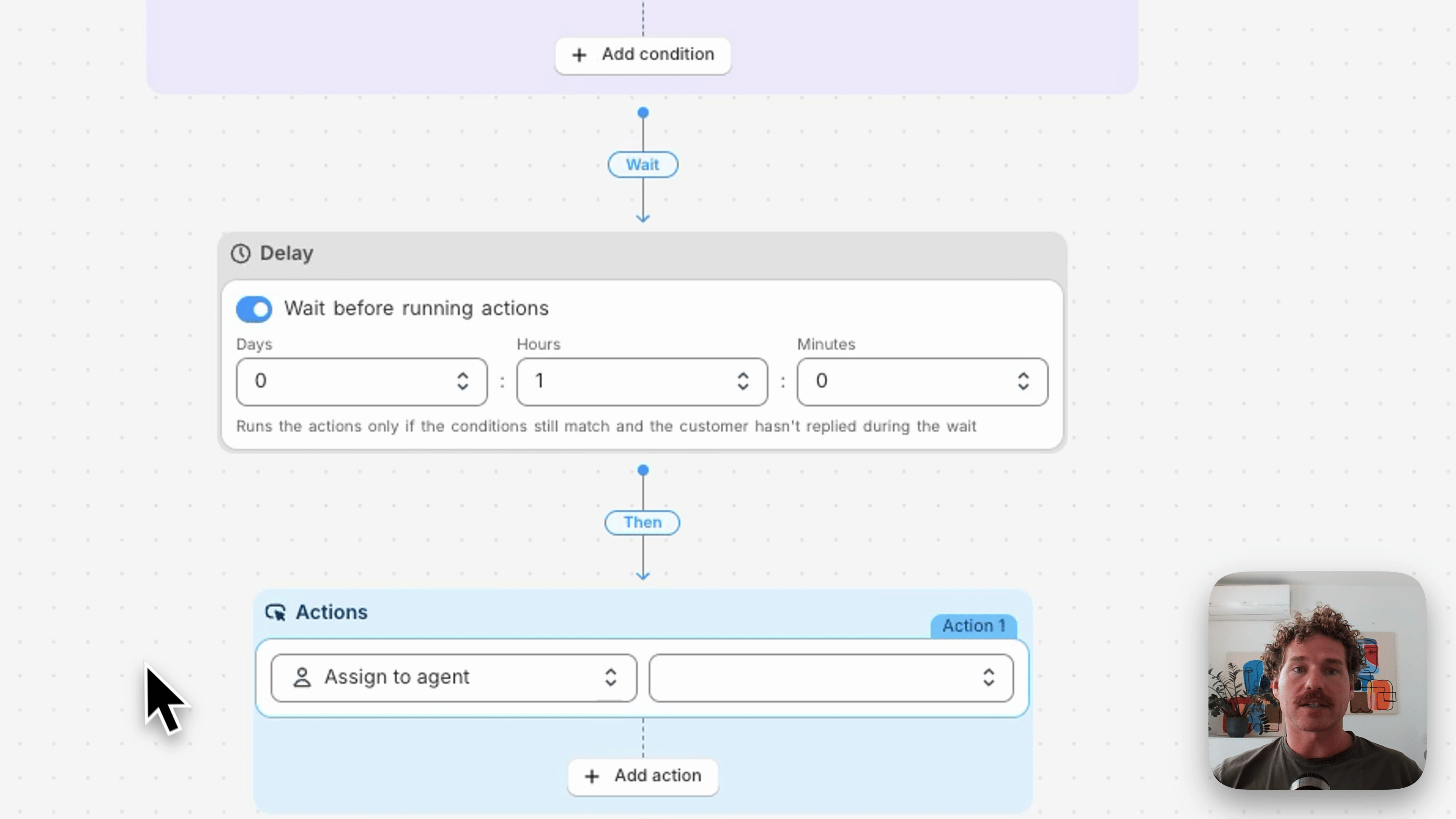Click the blue connector dot above Wait label
Image resolution: width=1456 pixels, height=819 pixels.
click(643, 113)
